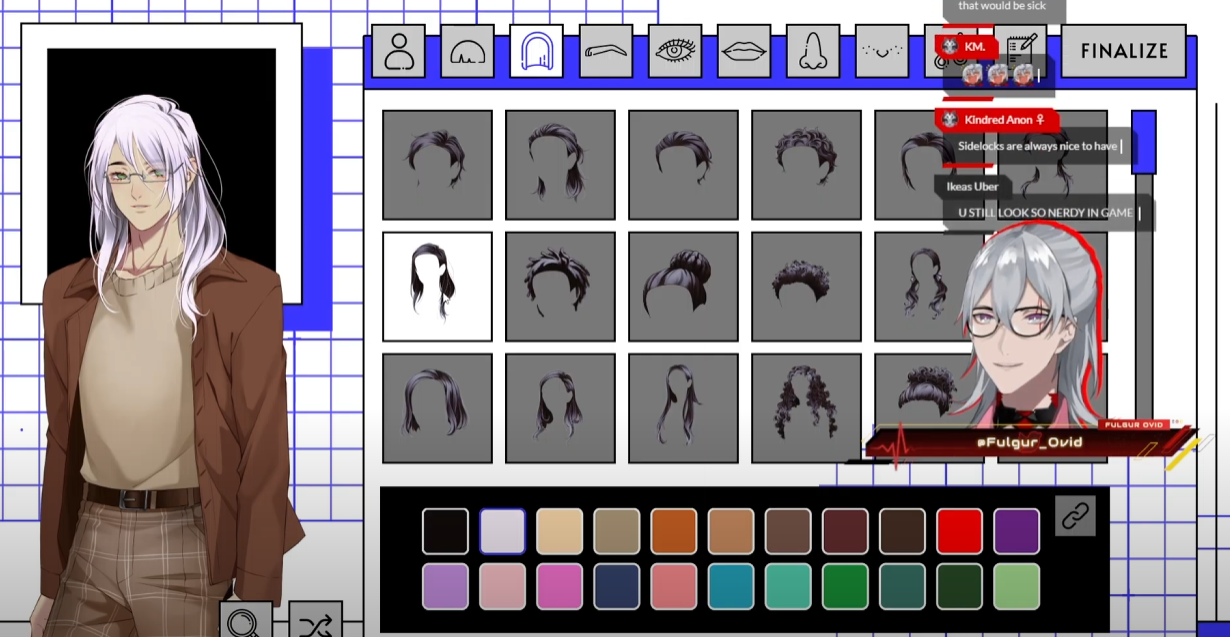Select the short curly hairstyle with side strands
Viewport: 1230px width, 637px height.
point(806,165)
